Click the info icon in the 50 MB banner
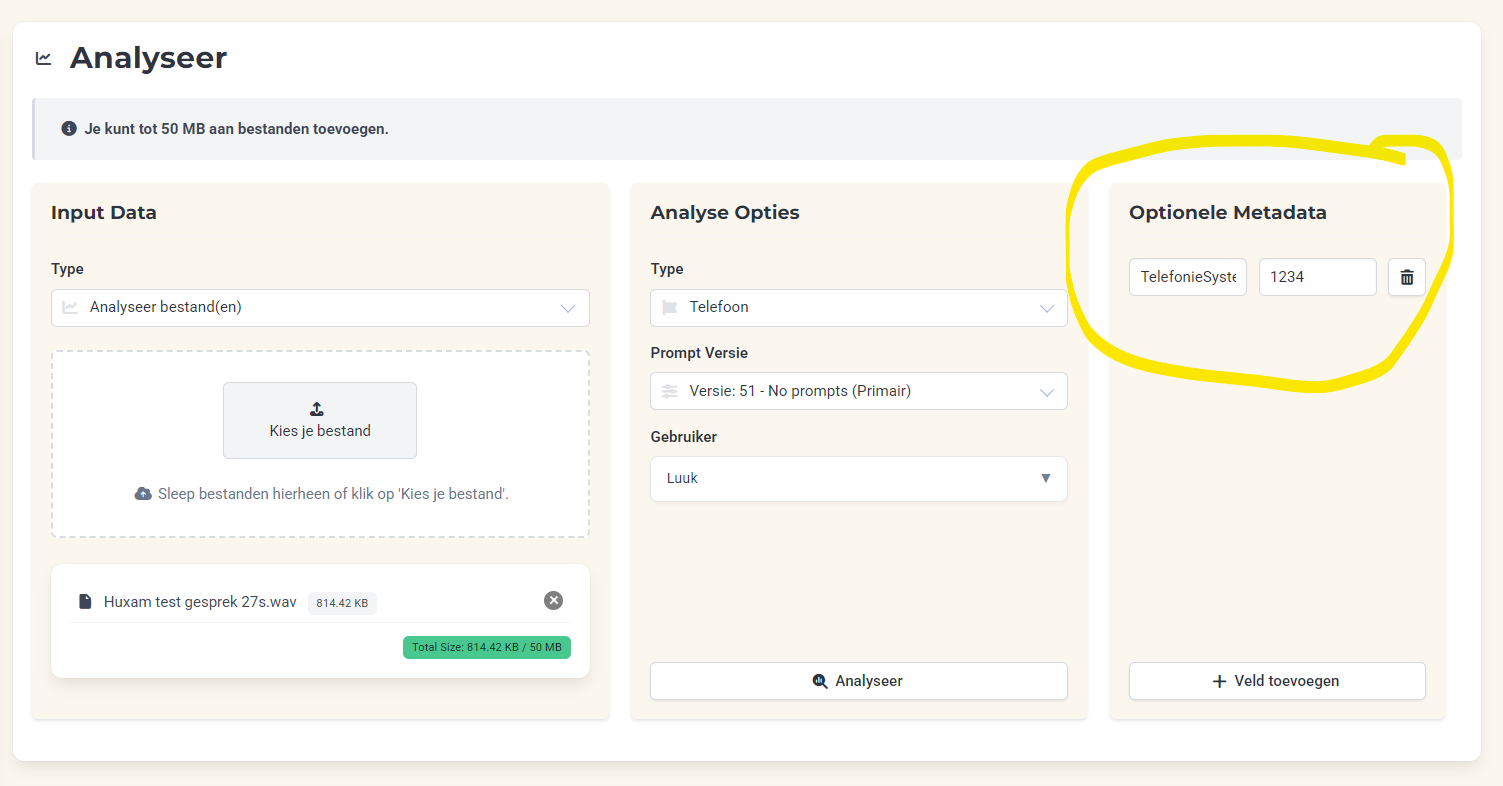Screen dimensions: 1503x786 [x=69, y=129]
